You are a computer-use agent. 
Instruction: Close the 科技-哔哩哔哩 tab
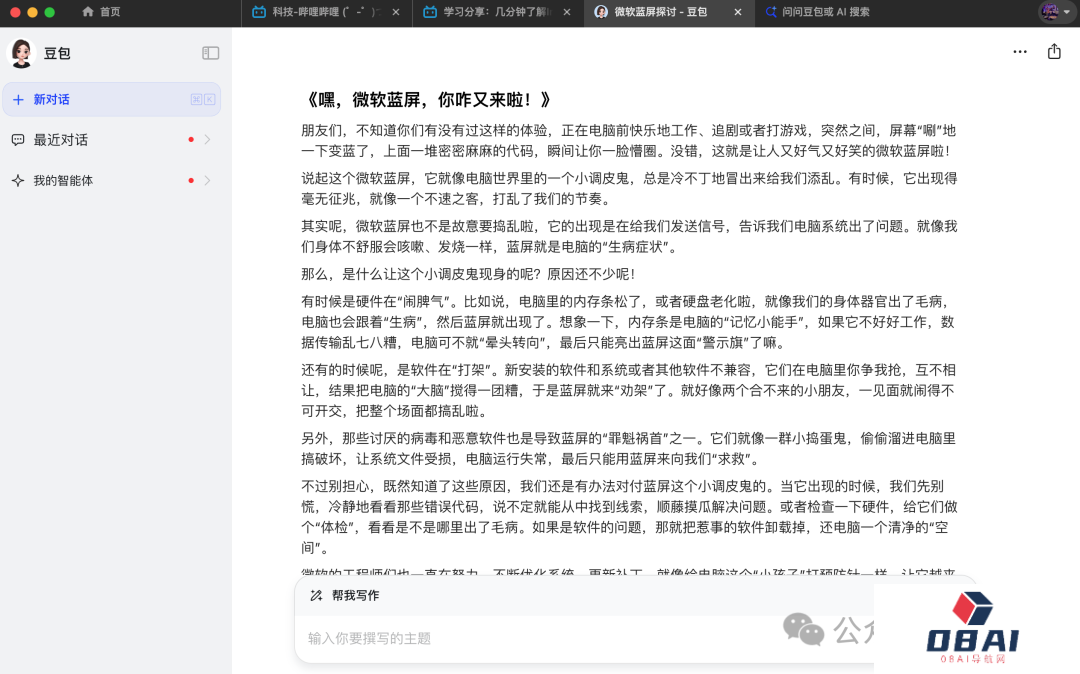[396, 12]
